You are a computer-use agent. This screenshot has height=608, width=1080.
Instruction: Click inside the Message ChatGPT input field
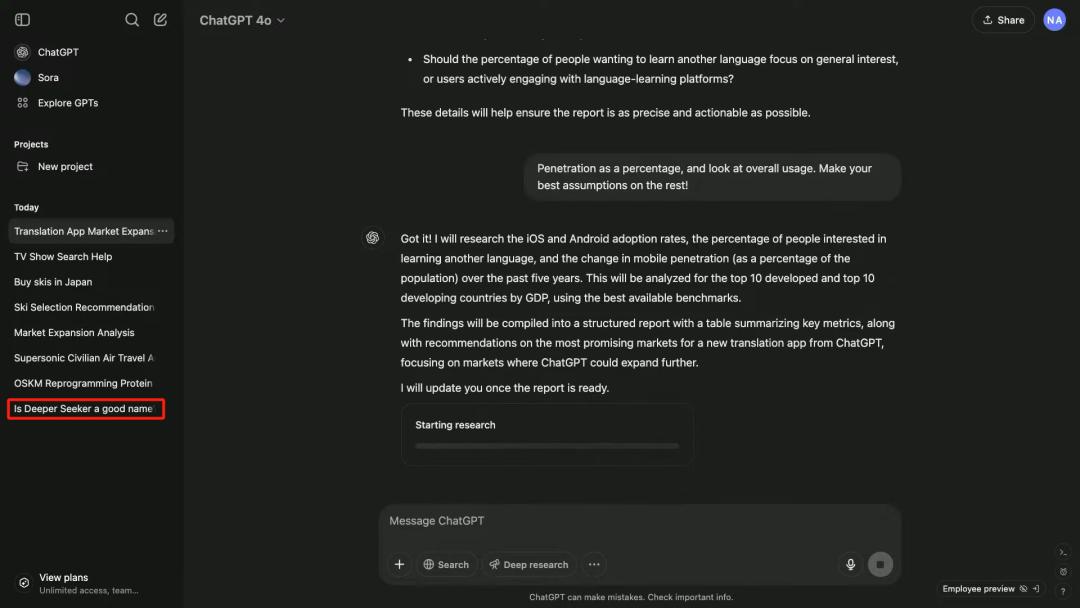(600, 520)
